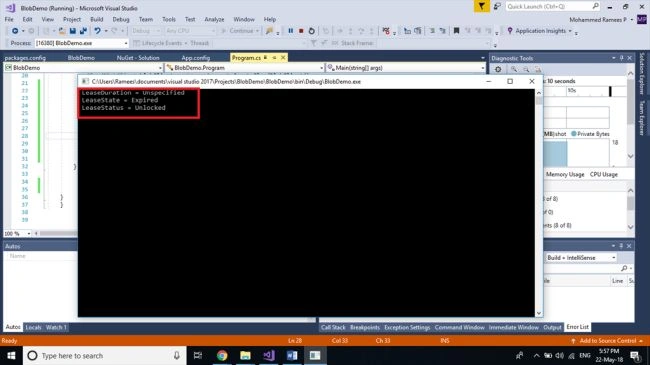650x365 pixels.
Task: Click the Windows Start button
Action: 11,355
